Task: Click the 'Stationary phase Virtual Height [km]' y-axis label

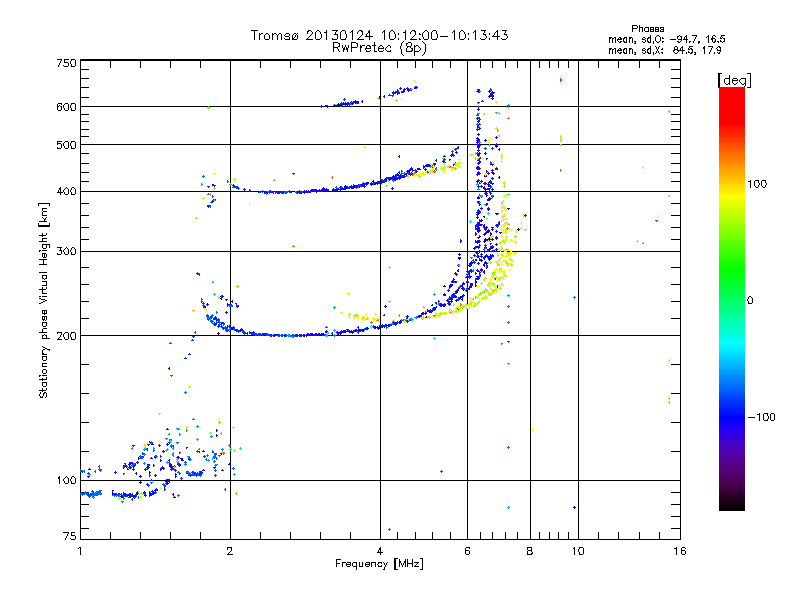Action: click(43, 301)
